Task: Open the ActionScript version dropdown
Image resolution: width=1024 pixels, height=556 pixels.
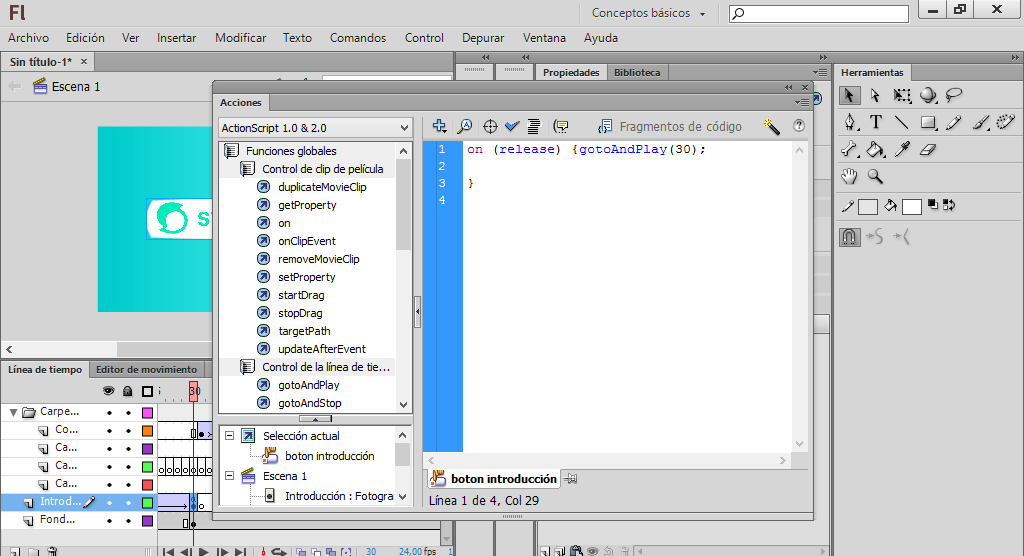Action: (315, 128)
